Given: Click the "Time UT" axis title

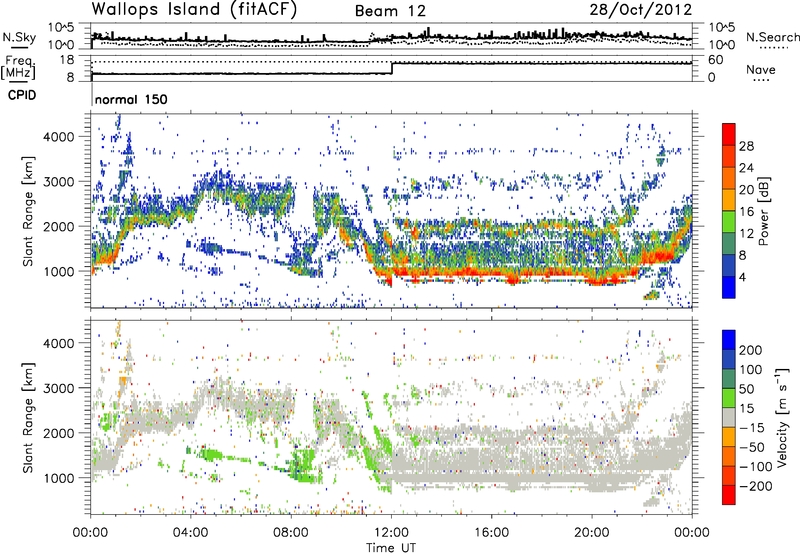Looking at the screenshot, I should pos(391,547).
